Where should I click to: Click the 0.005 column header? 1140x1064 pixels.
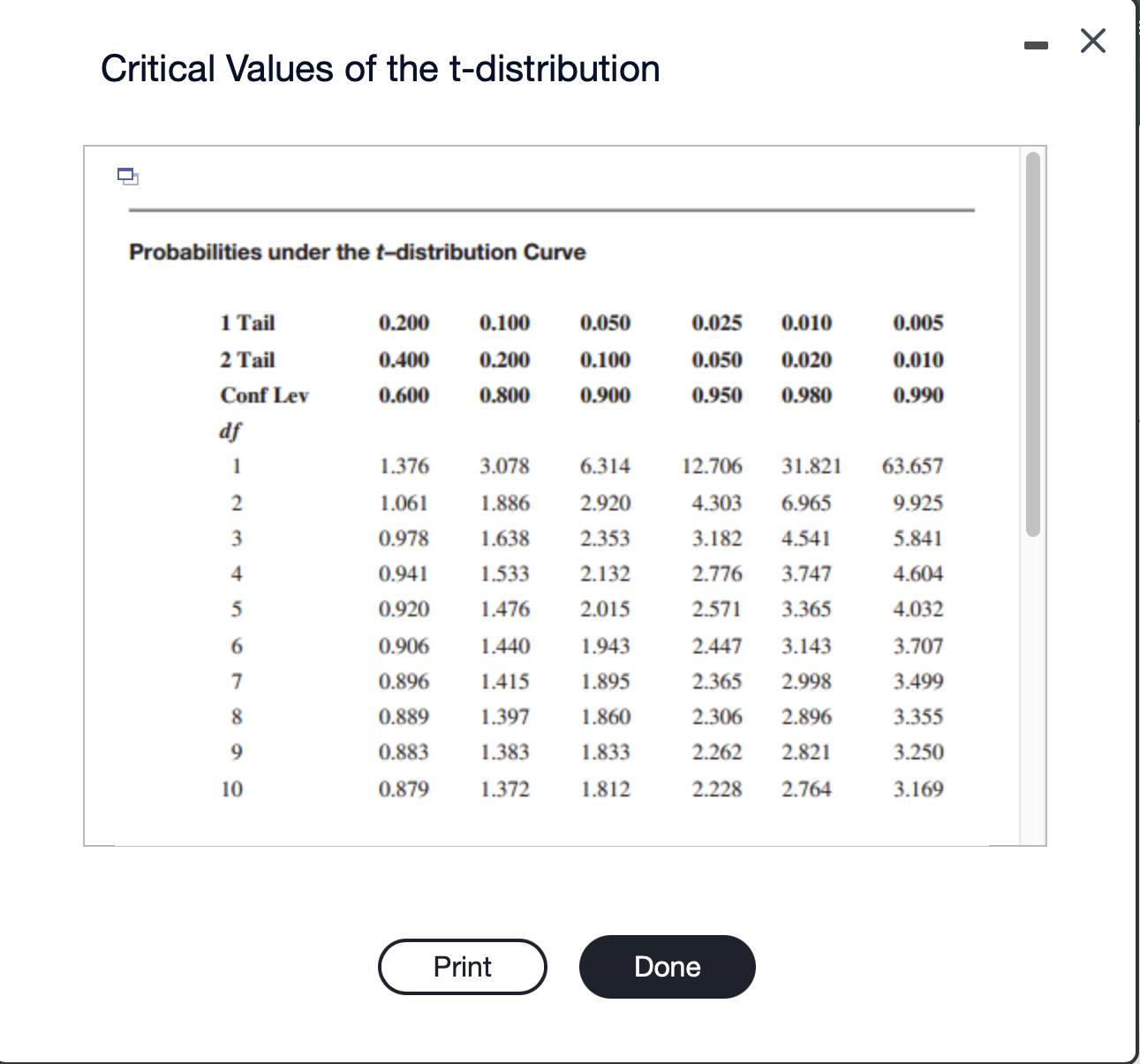point(918,323)
